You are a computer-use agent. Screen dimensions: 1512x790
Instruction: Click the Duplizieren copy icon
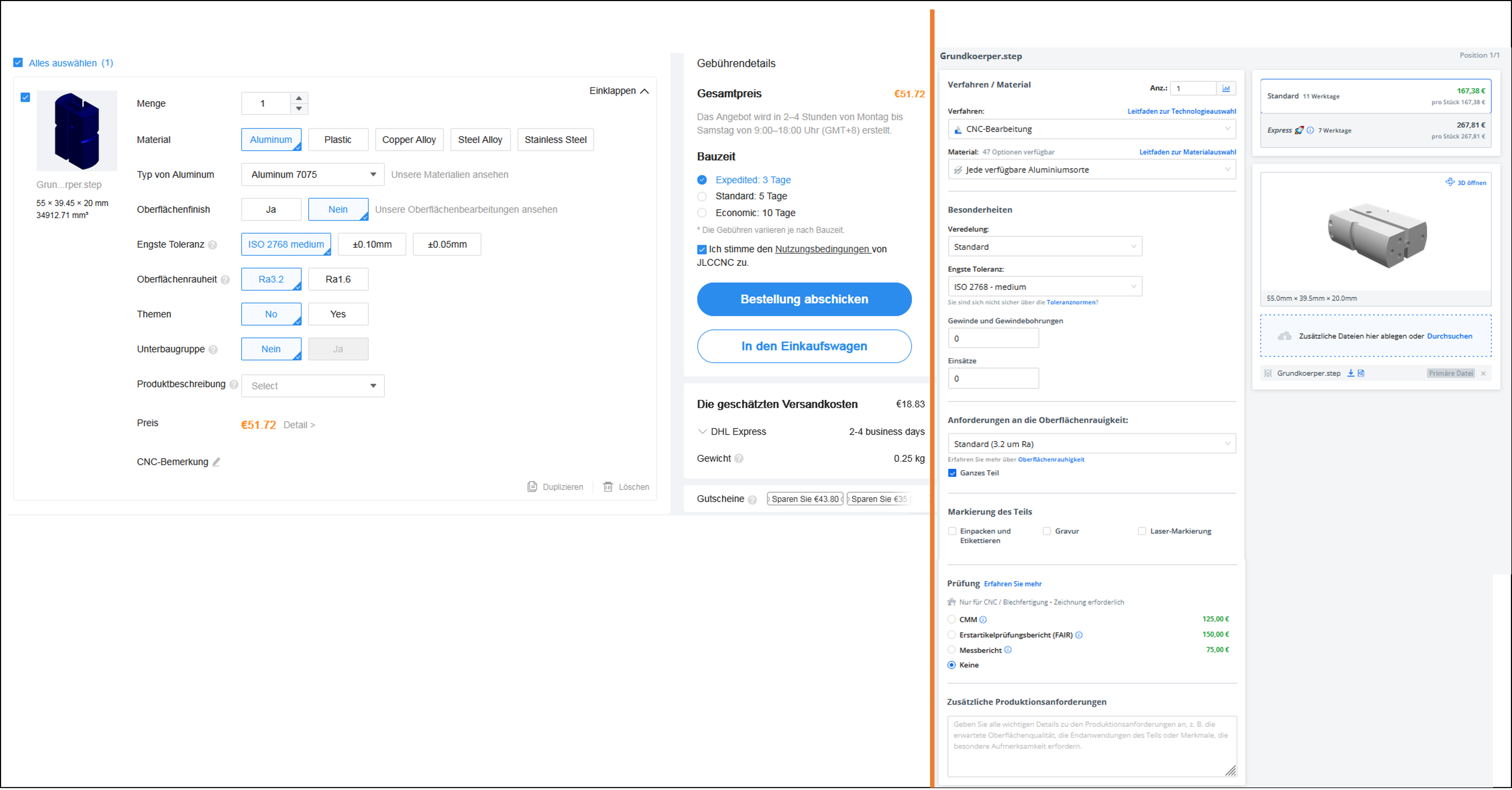coord(532,487)
